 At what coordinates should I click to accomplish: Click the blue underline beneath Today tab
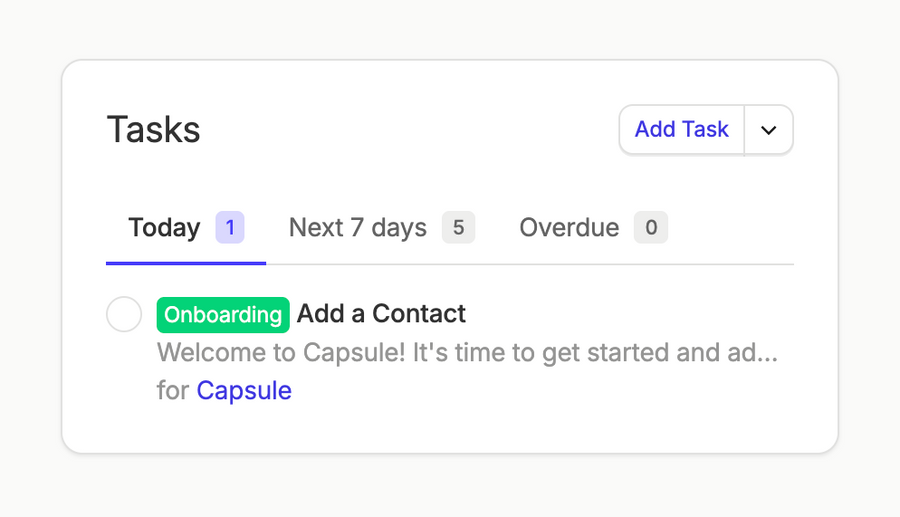(186, 263)
